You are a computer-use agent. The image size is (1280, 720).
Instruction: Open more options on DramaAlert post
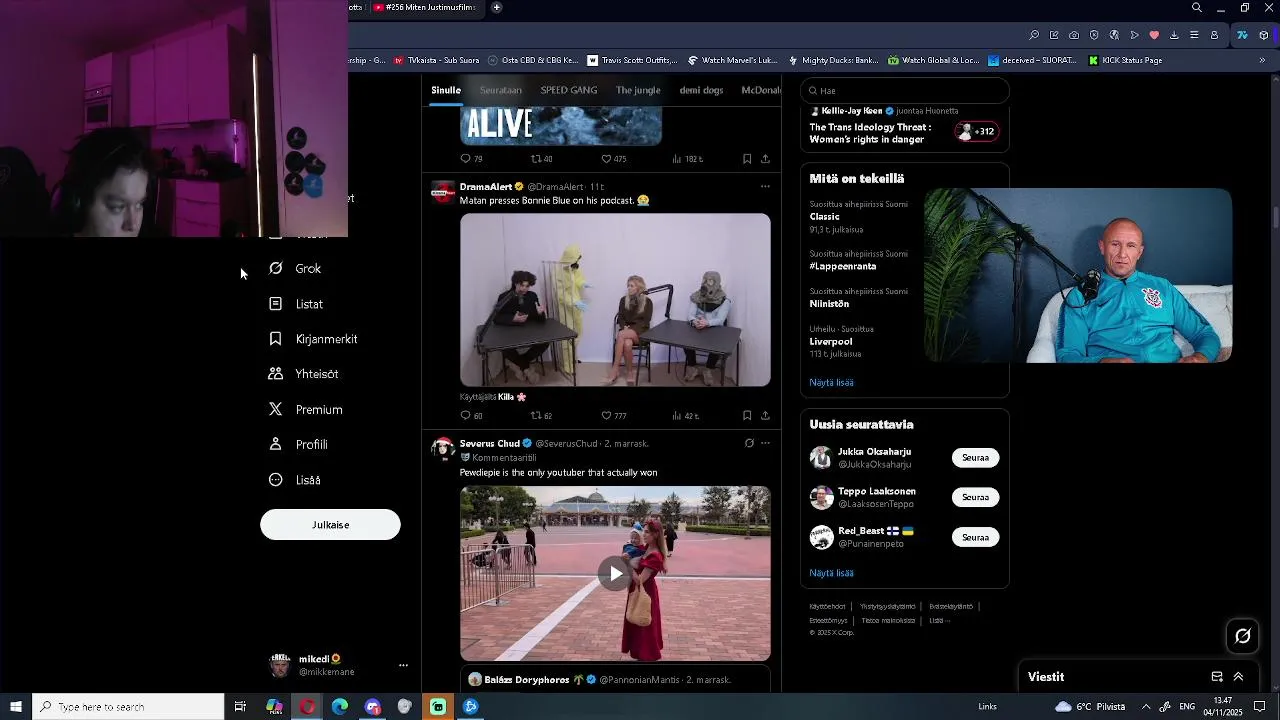(765, 187)
